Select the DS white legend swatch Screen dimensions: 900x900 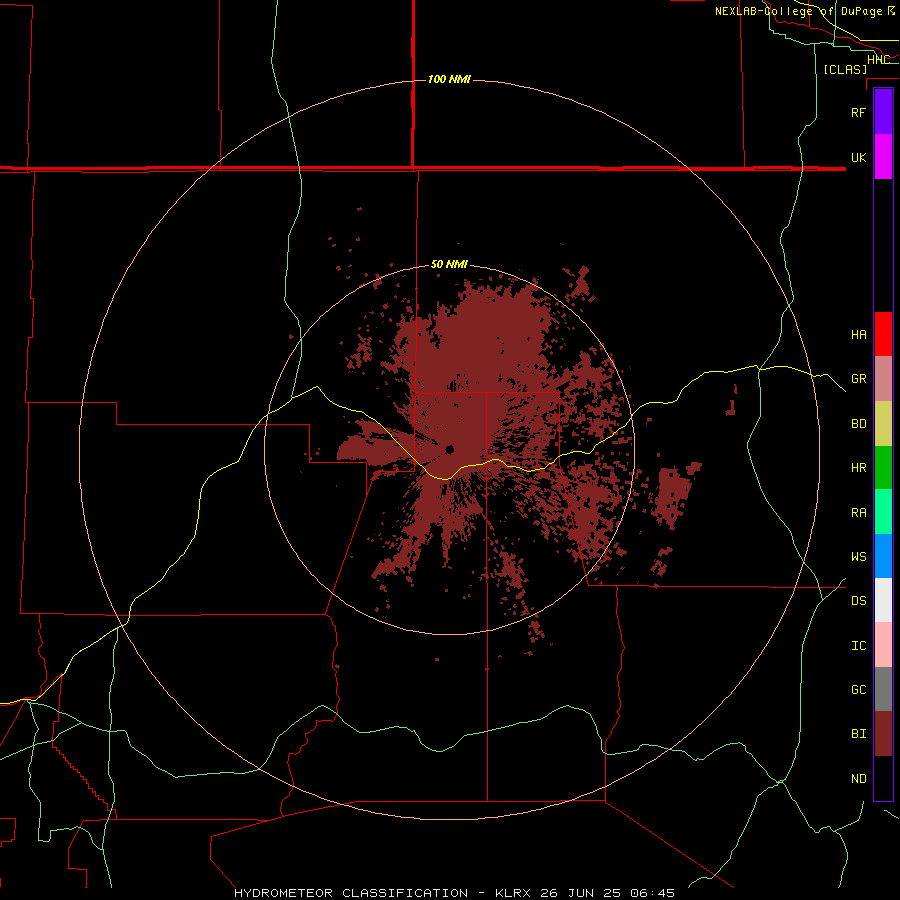[x=883, y=600]
